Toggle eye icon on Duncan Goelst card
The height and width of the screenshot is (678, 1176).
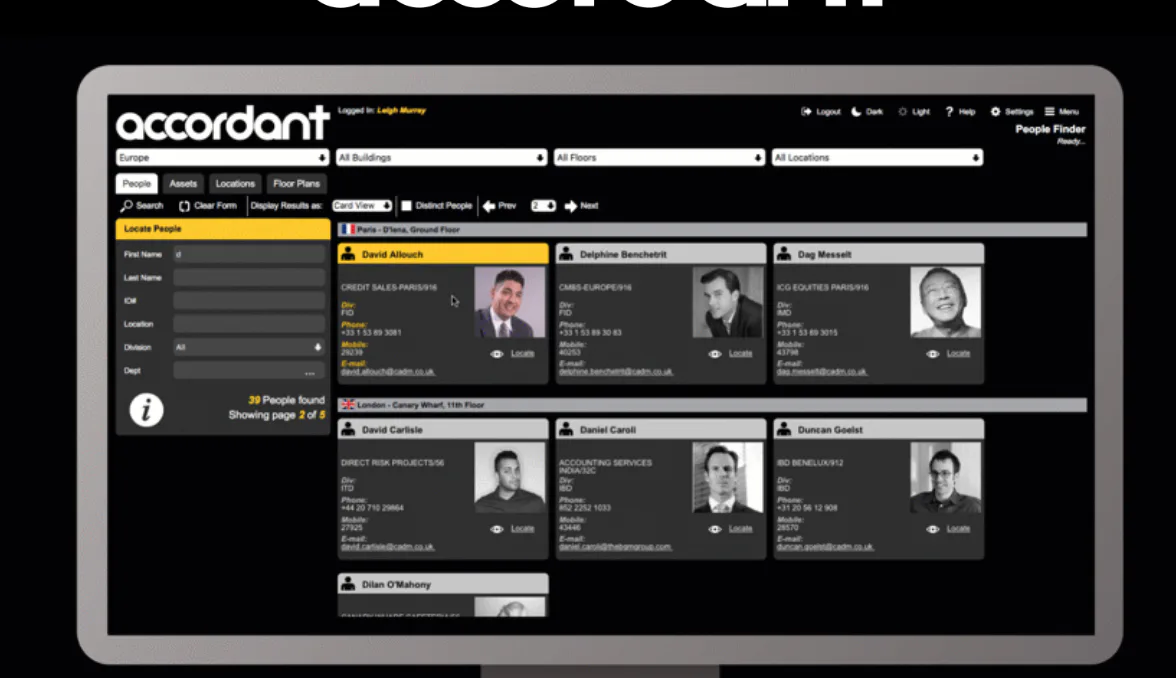point(932,530)
